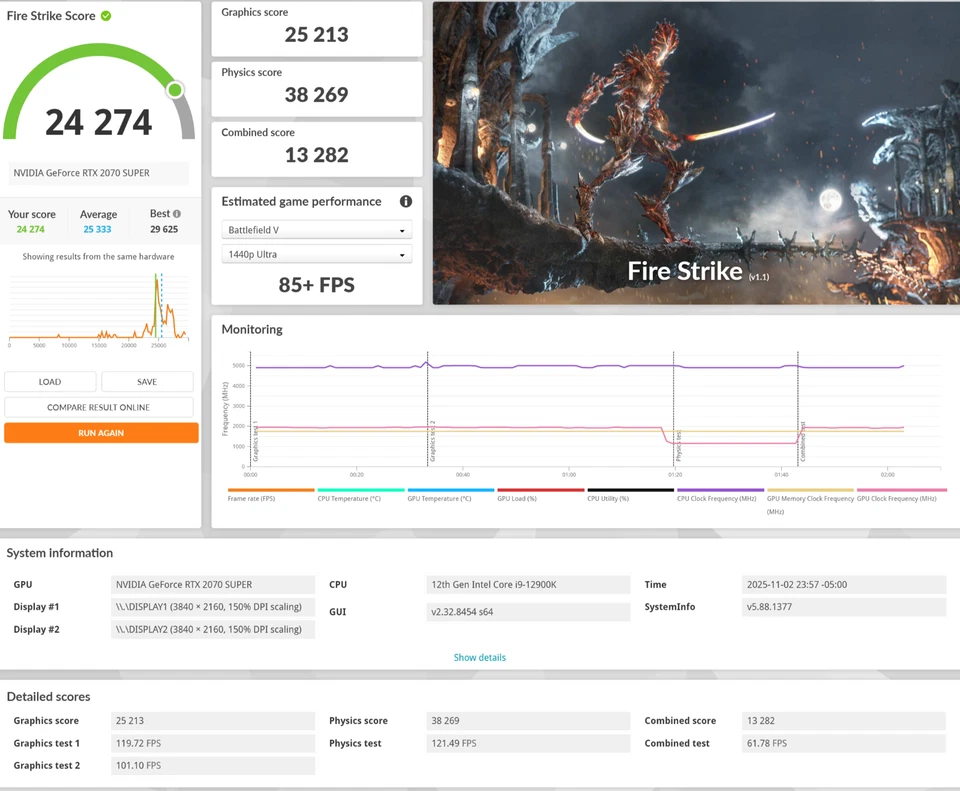Click the GPU Temperature blue legend swatch
This screenshot has width=960, height=791.
pos(451,490)
